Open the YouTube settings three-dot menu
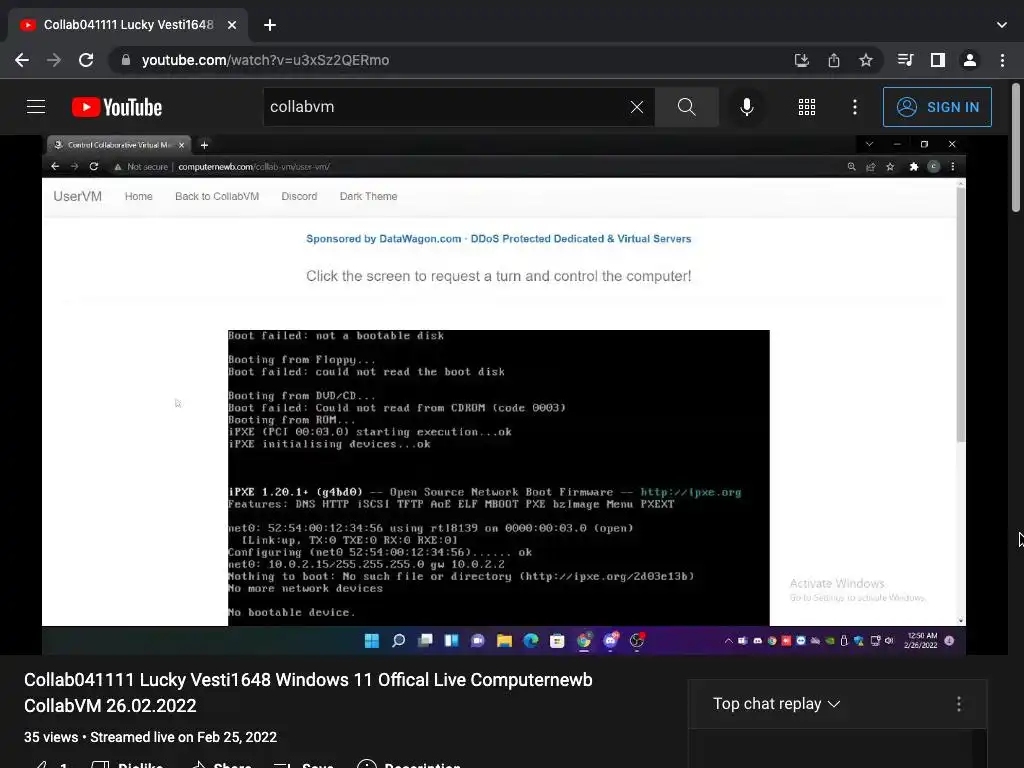The height and width of the screenshot is (768, 1024). coord(854,107)
